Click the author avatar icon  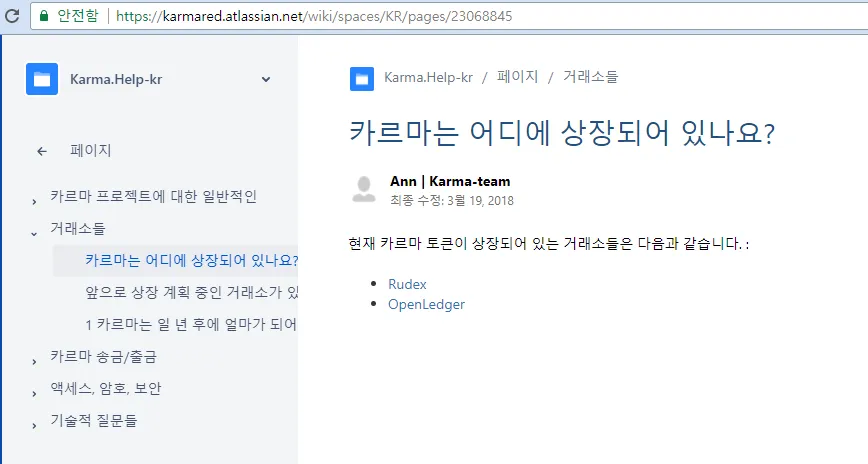tap(364, 189)
